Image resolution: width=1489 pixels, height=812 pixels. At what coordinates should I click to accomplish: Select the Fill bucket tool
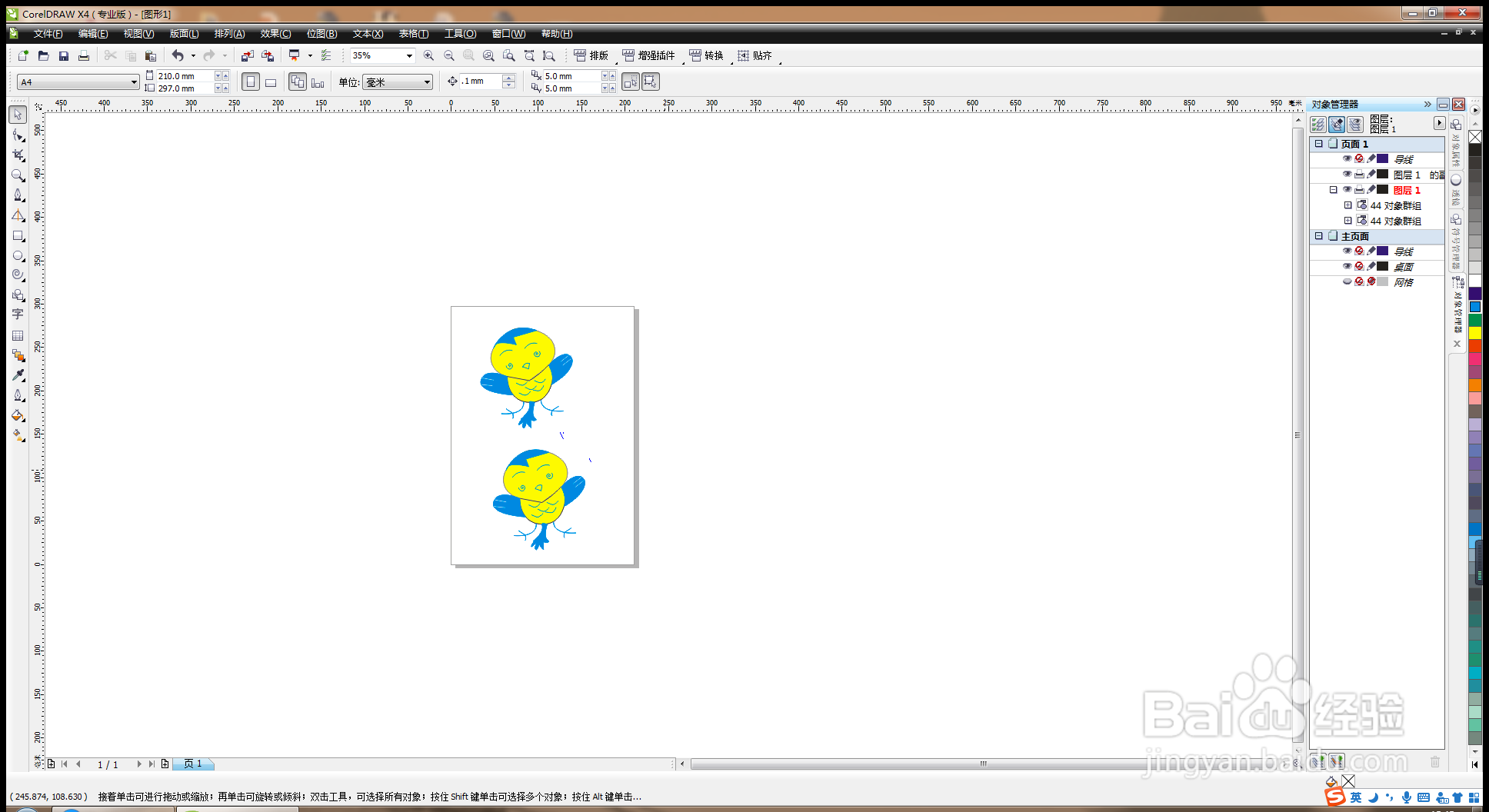[18, 415]
